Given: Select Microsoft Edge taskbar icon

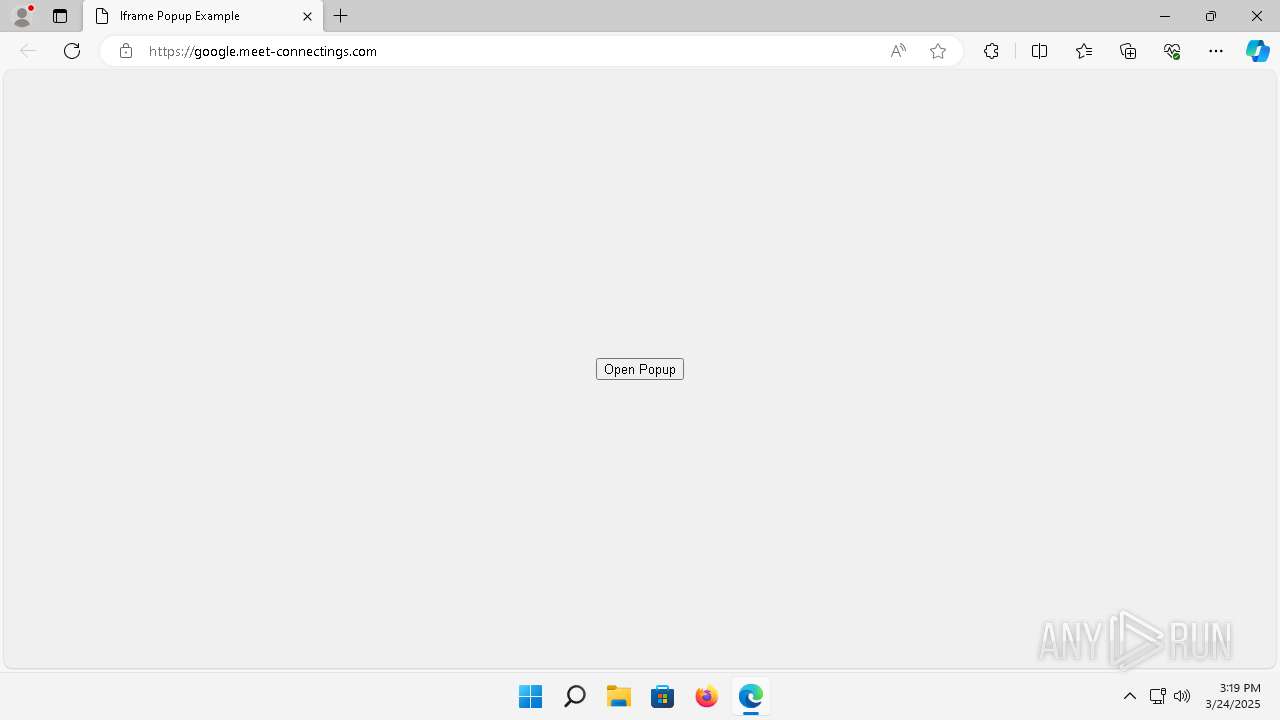Looking at the screenshot, I should tap(750, 696).
